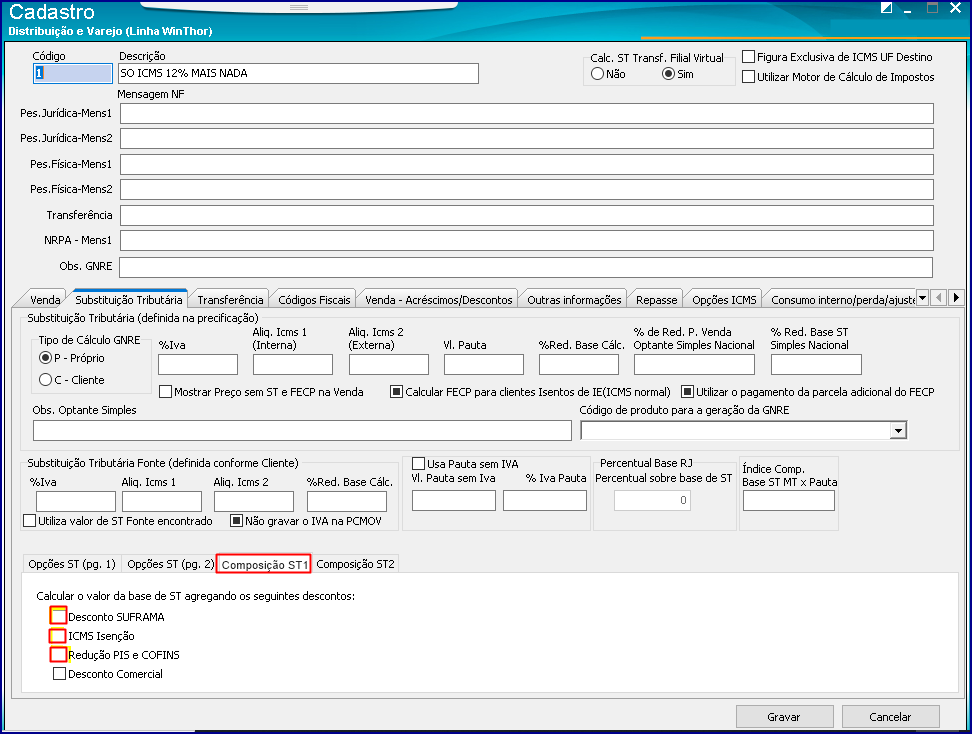Check Redução PIS e COFINS option
The width and height of the screenshot is (972, 734).
tap(59, 655)
